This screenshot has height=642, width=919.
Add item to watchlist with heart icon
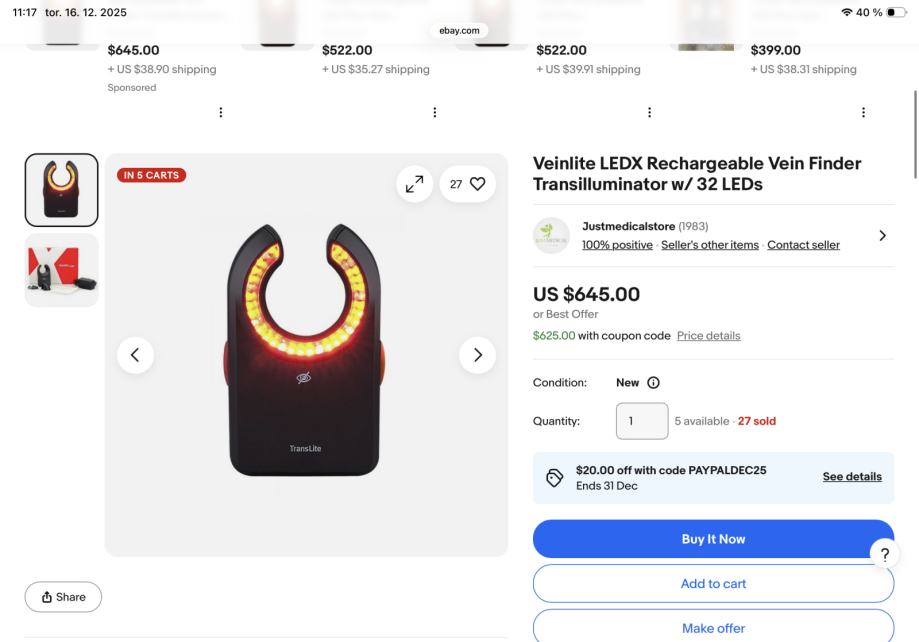tap(467, 184)
